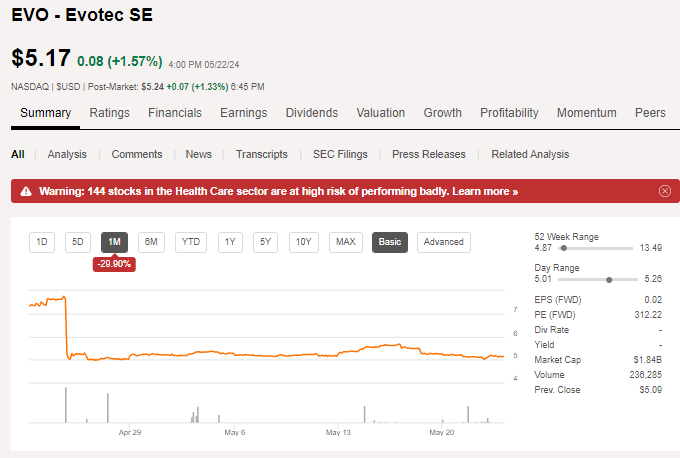This screenshot has height=458, width=680.
Task: Switch to the Advanced chart mode
Action: pyautogui.click(x=443, y=242)
